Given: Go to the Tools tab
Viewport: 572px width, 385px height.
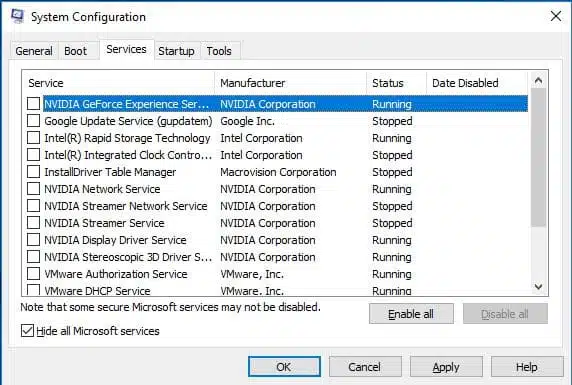Looking at the screenshot, I should coord(219,51).
